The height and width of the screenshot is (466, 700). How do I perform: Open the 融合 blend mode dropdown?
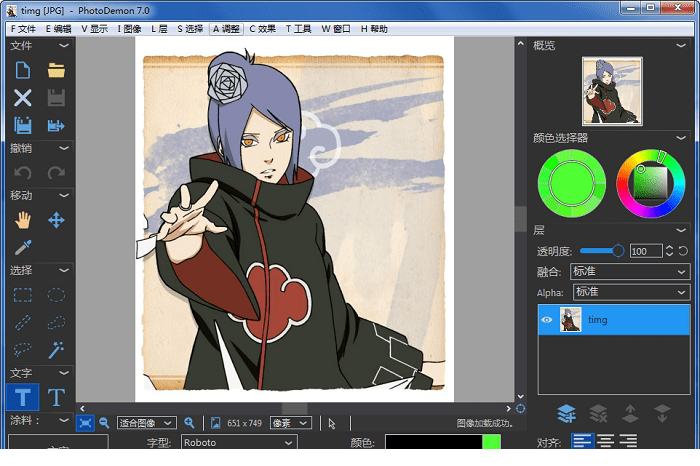(x=630, y=272)
